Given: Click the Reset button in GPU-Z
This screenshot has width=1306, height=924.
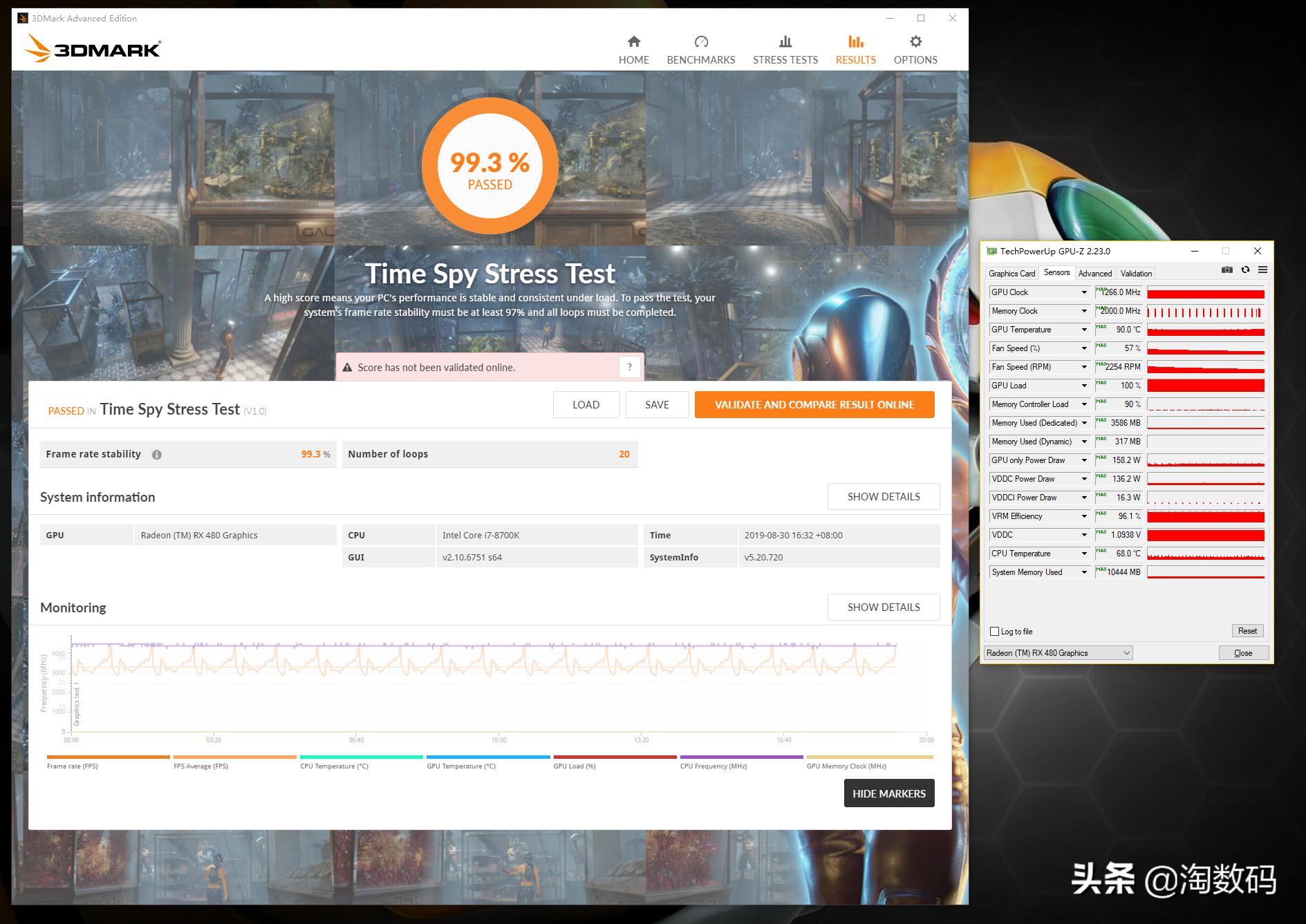Looking at the screenshot, I should tap(1247, 631).
